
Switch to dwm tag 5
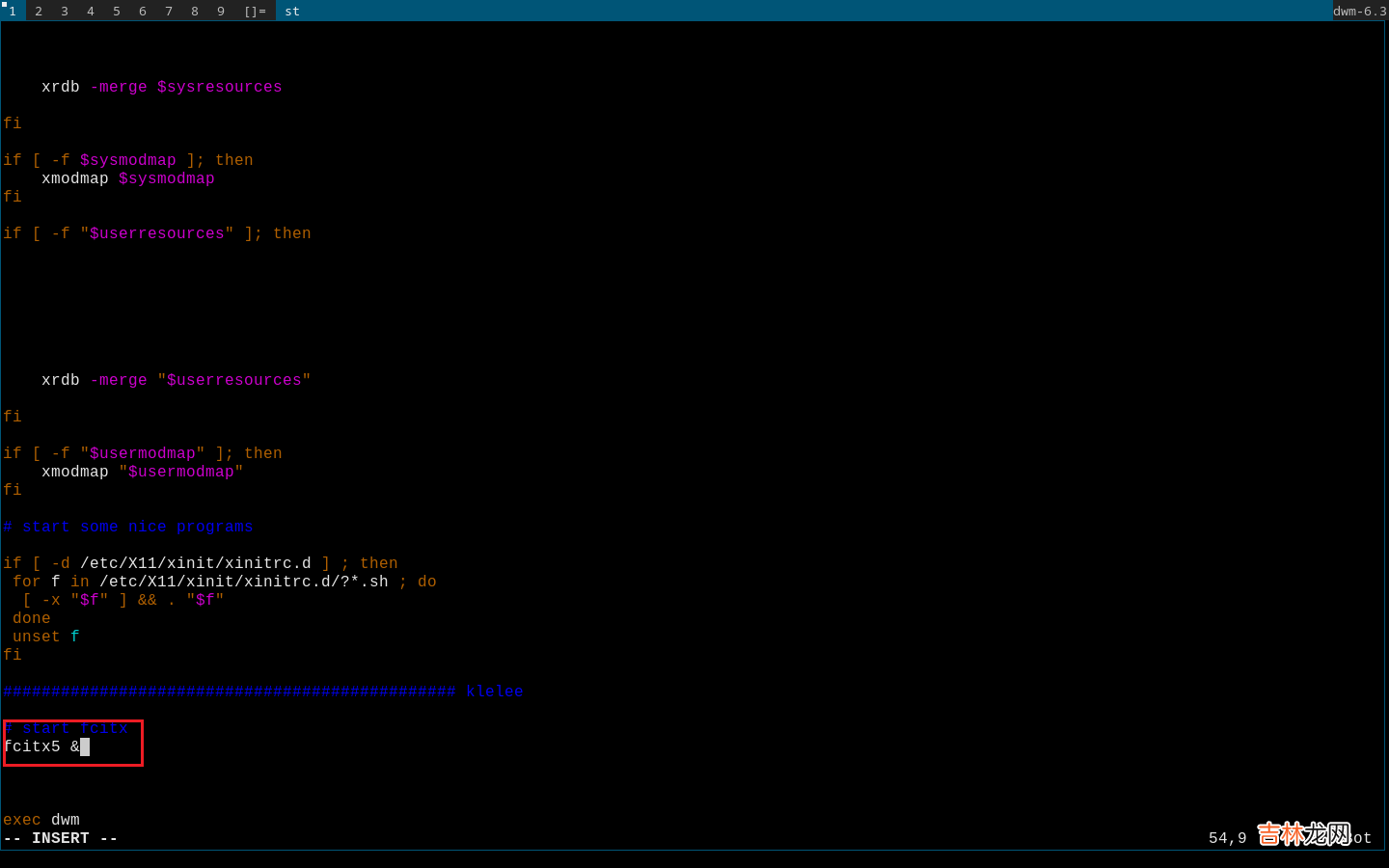[117, 11]
